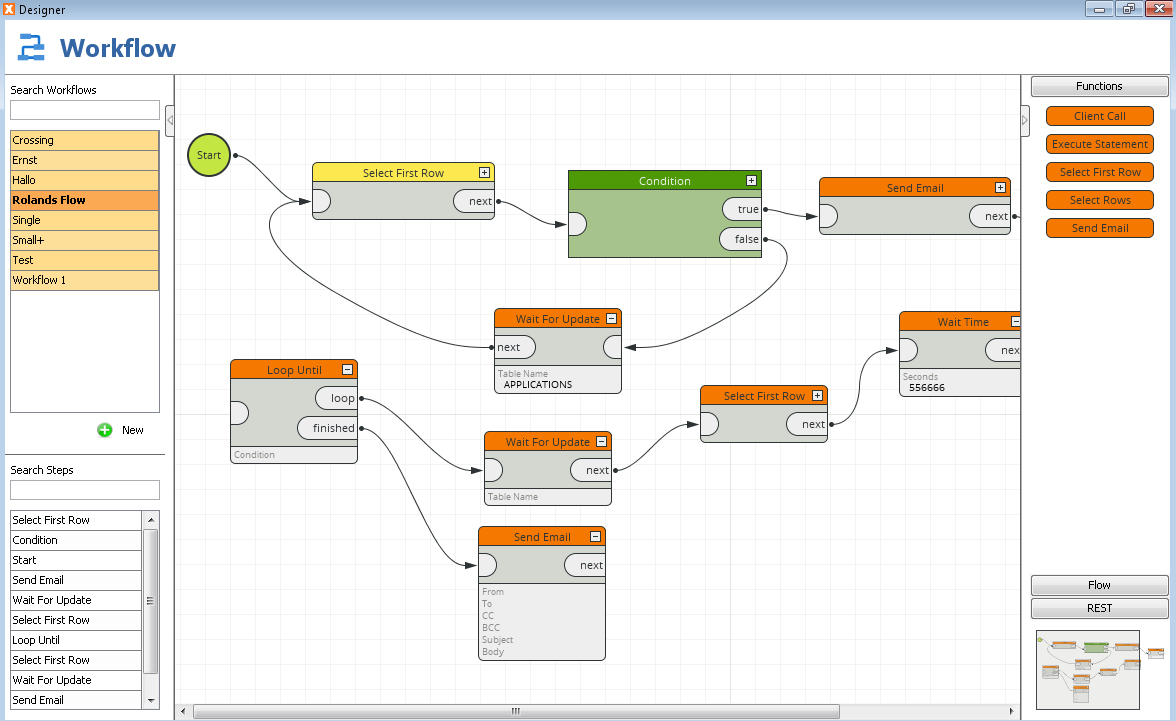Focus the Search Workflows field
Screen dimensions: 1176x721
click(x=85, y=110)
